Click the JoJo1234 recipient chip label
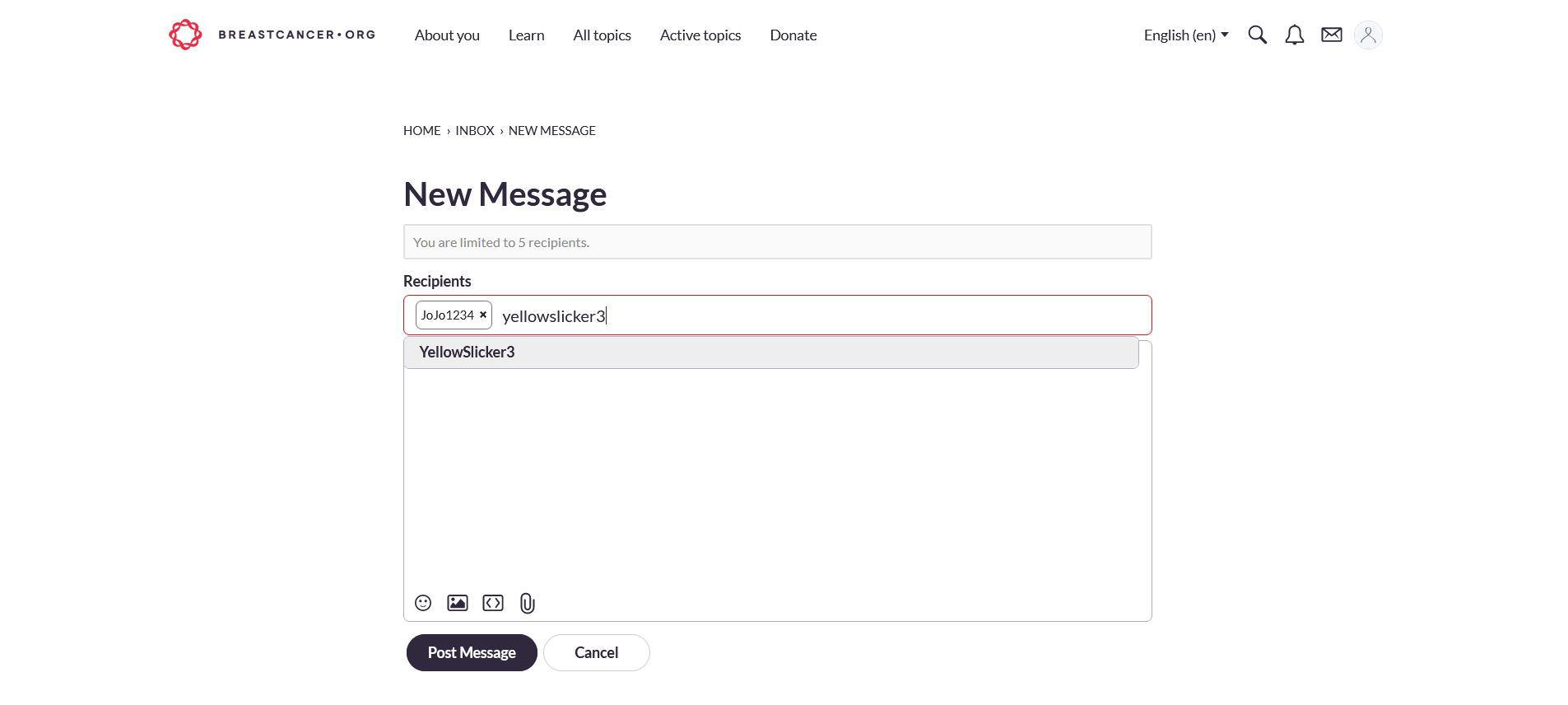 pyautogui.click(x=448, y=315)
